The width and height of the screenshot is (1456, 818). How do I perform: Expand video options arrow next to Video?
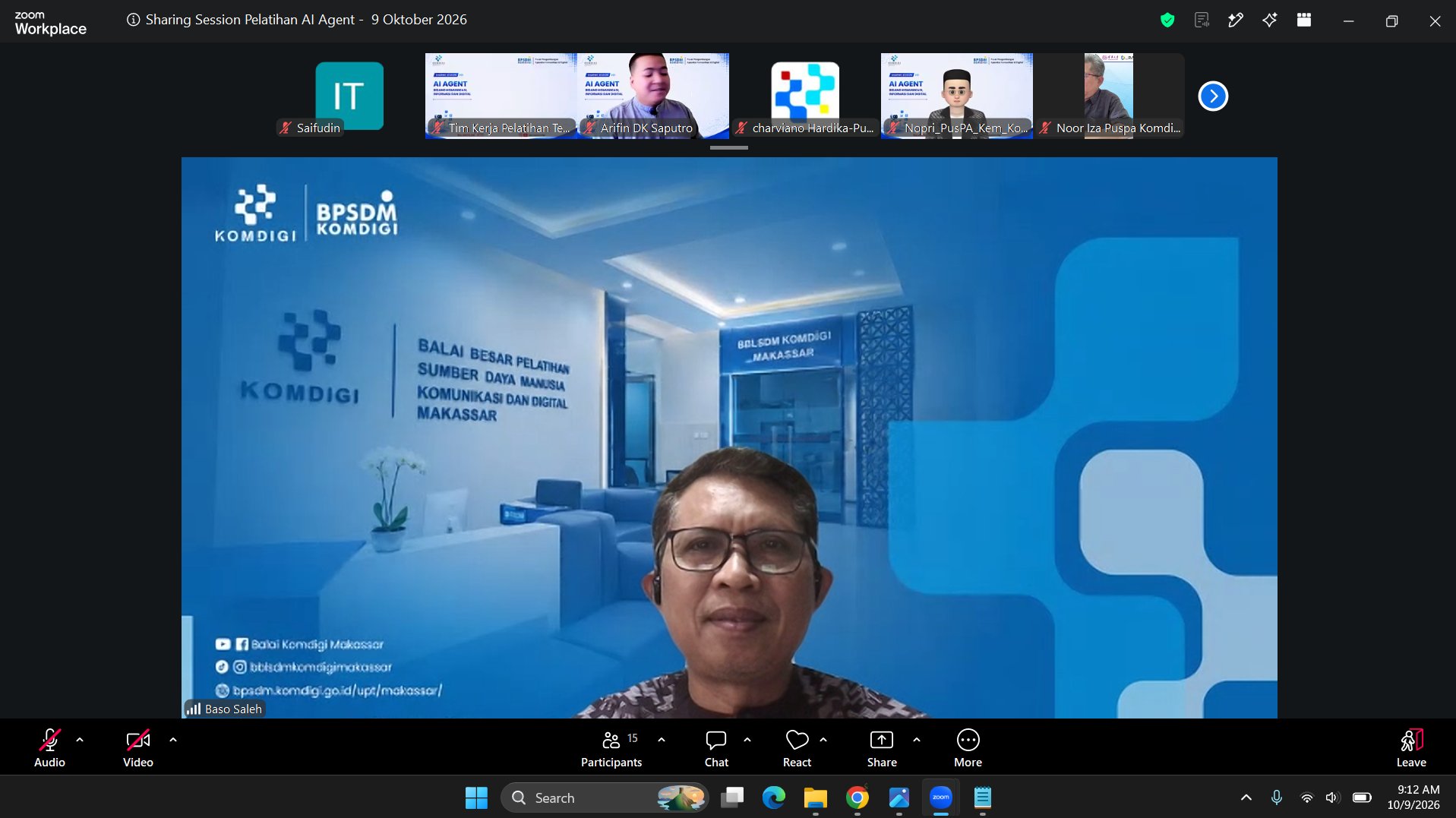pyautogui.click(x=173, y=739)
